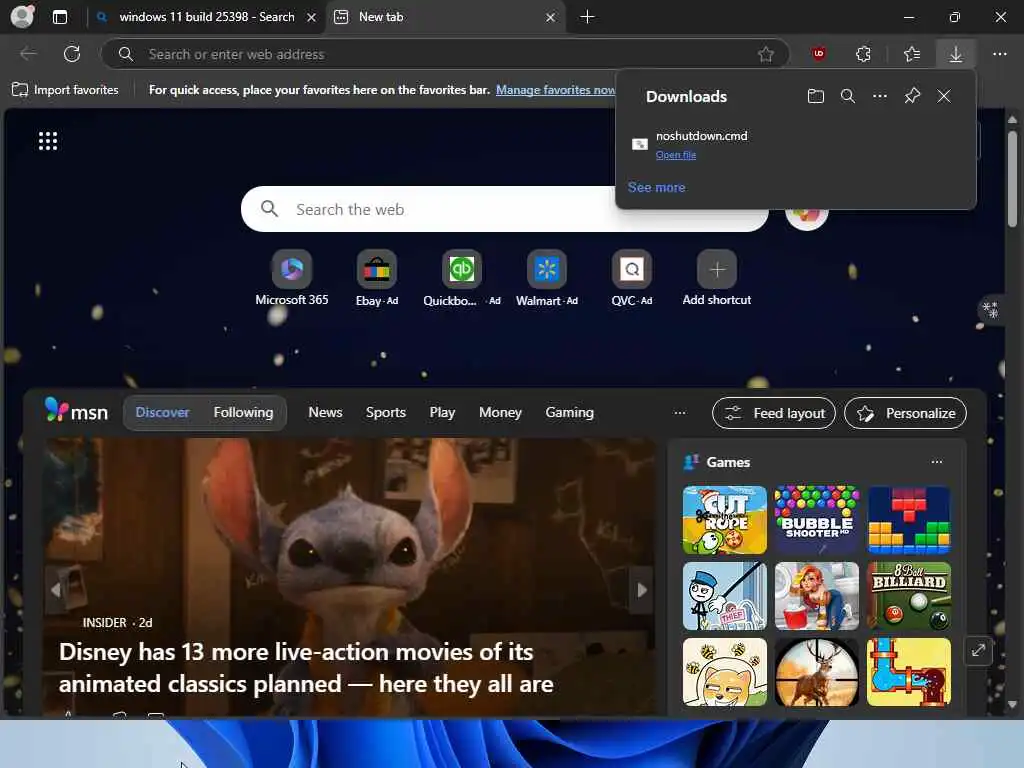
Task: Click the Personalize button
Action: [x=905, y=413]
